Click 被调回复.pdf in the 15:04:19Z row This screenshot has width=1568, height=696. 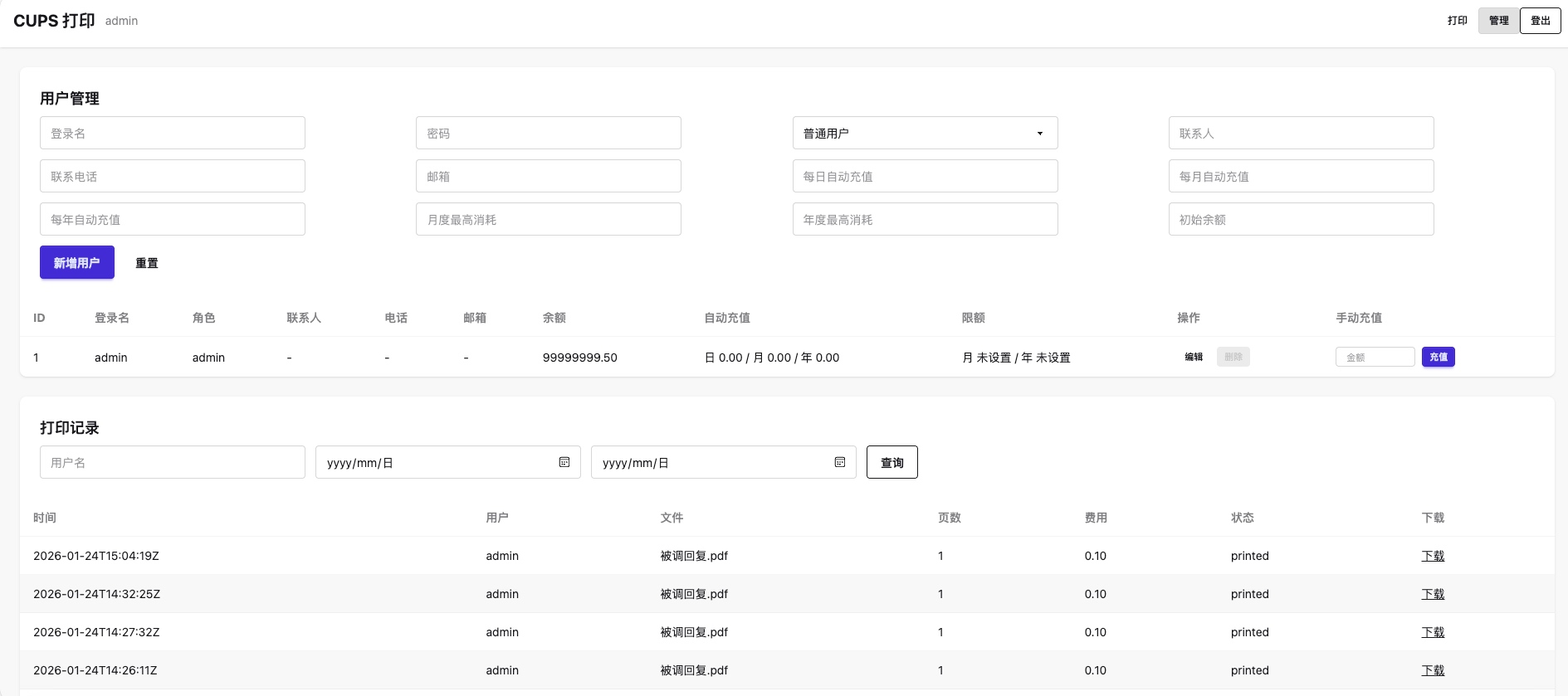click(694, 556)
